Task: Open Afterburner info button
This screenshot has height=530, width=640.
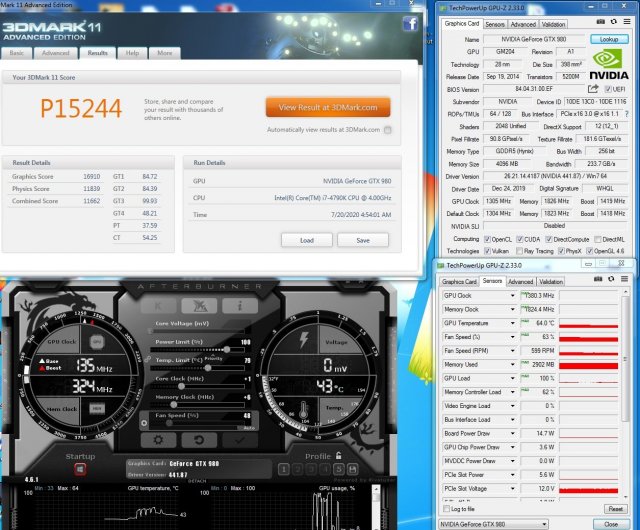Action: (x=238, y=305)
